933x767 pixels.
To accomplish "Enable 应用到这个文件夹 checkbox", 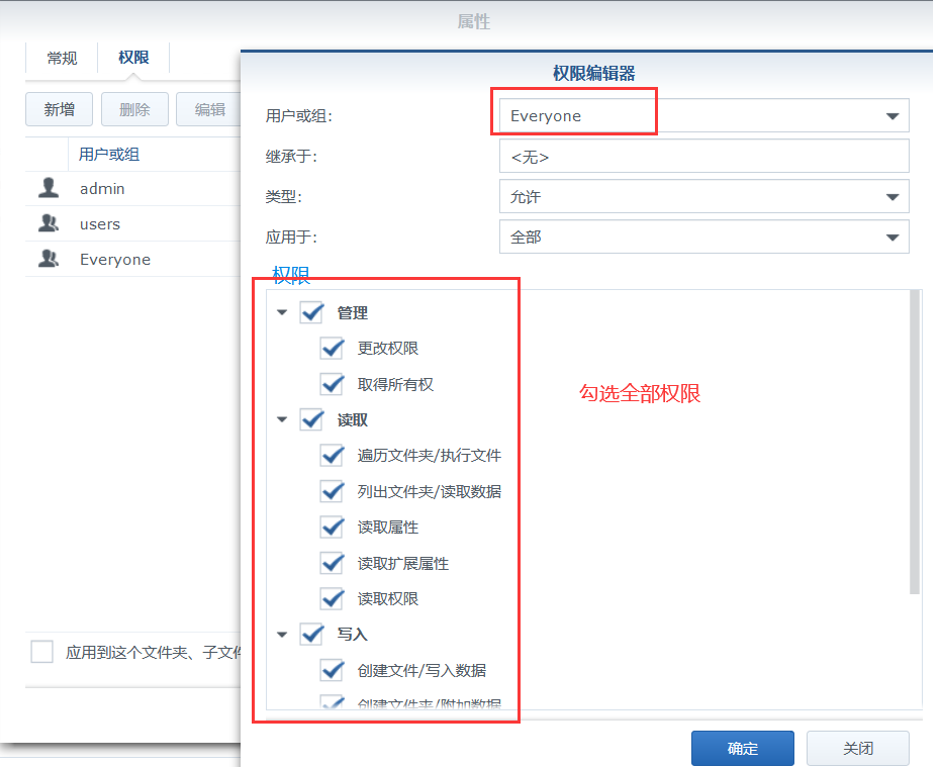I will coord(42,652).
